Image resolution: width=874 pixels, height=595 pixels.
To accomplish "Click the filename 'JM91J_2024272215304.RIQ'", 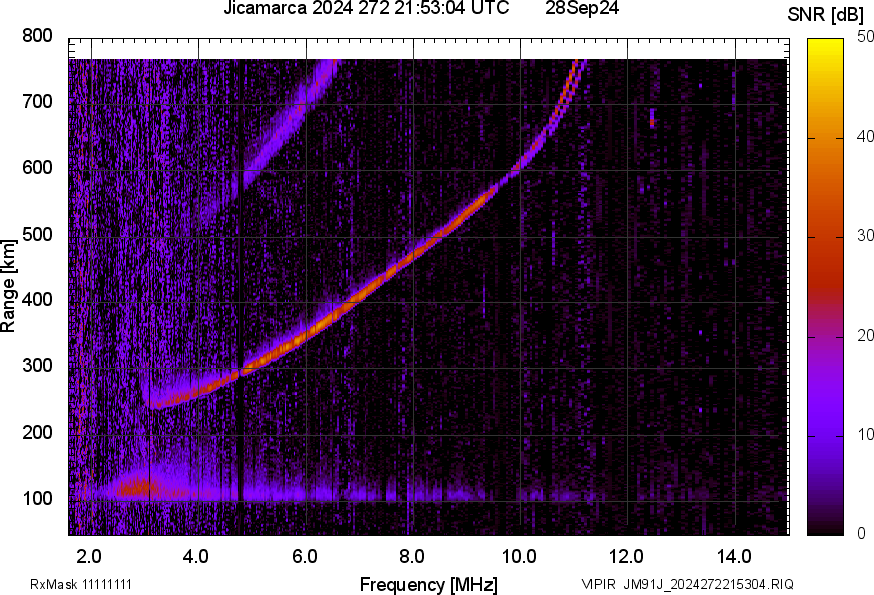I will pyautogui.click(x=708, y=584).
